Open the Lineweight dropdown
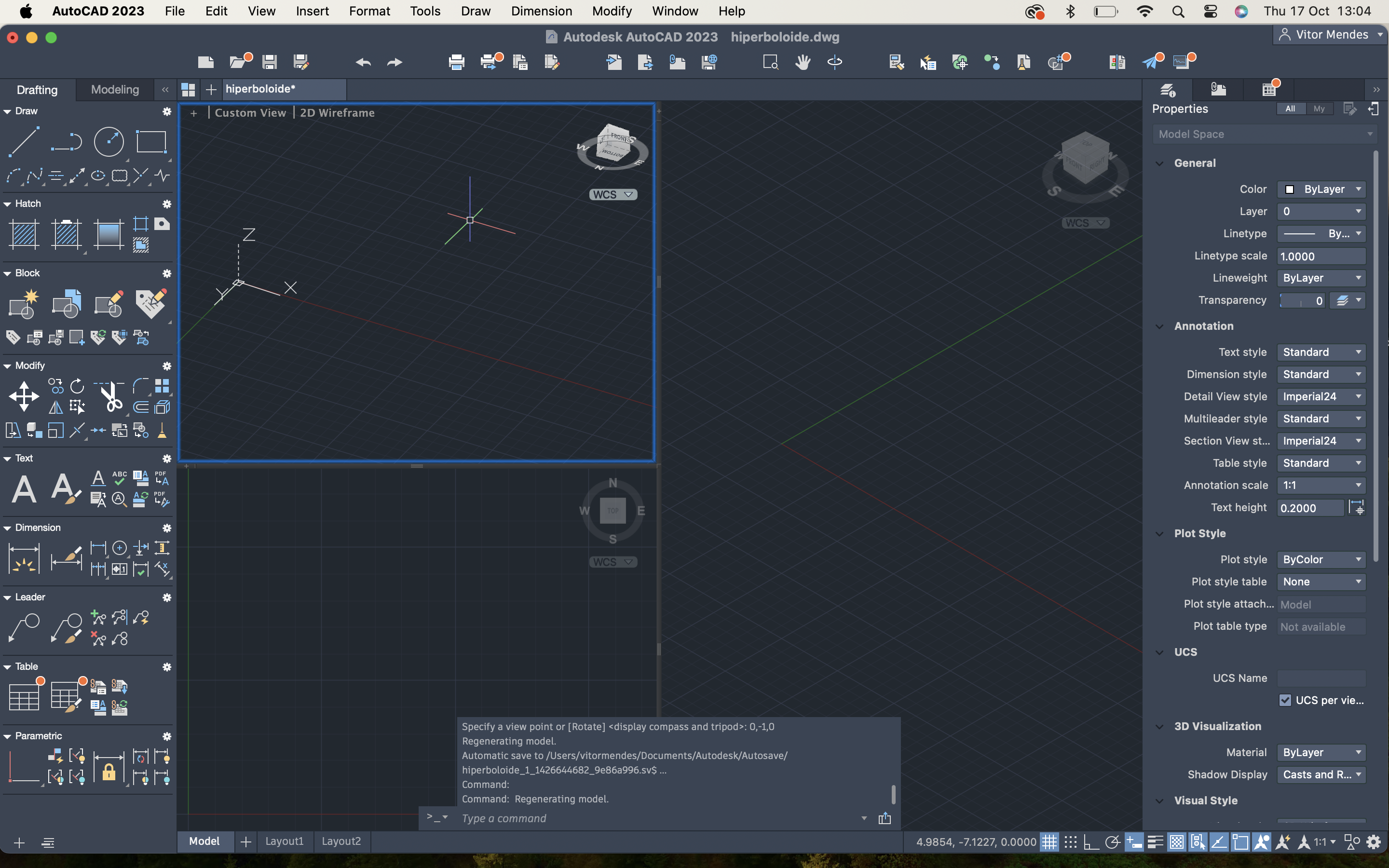1389x868 pixels. 1321,278
